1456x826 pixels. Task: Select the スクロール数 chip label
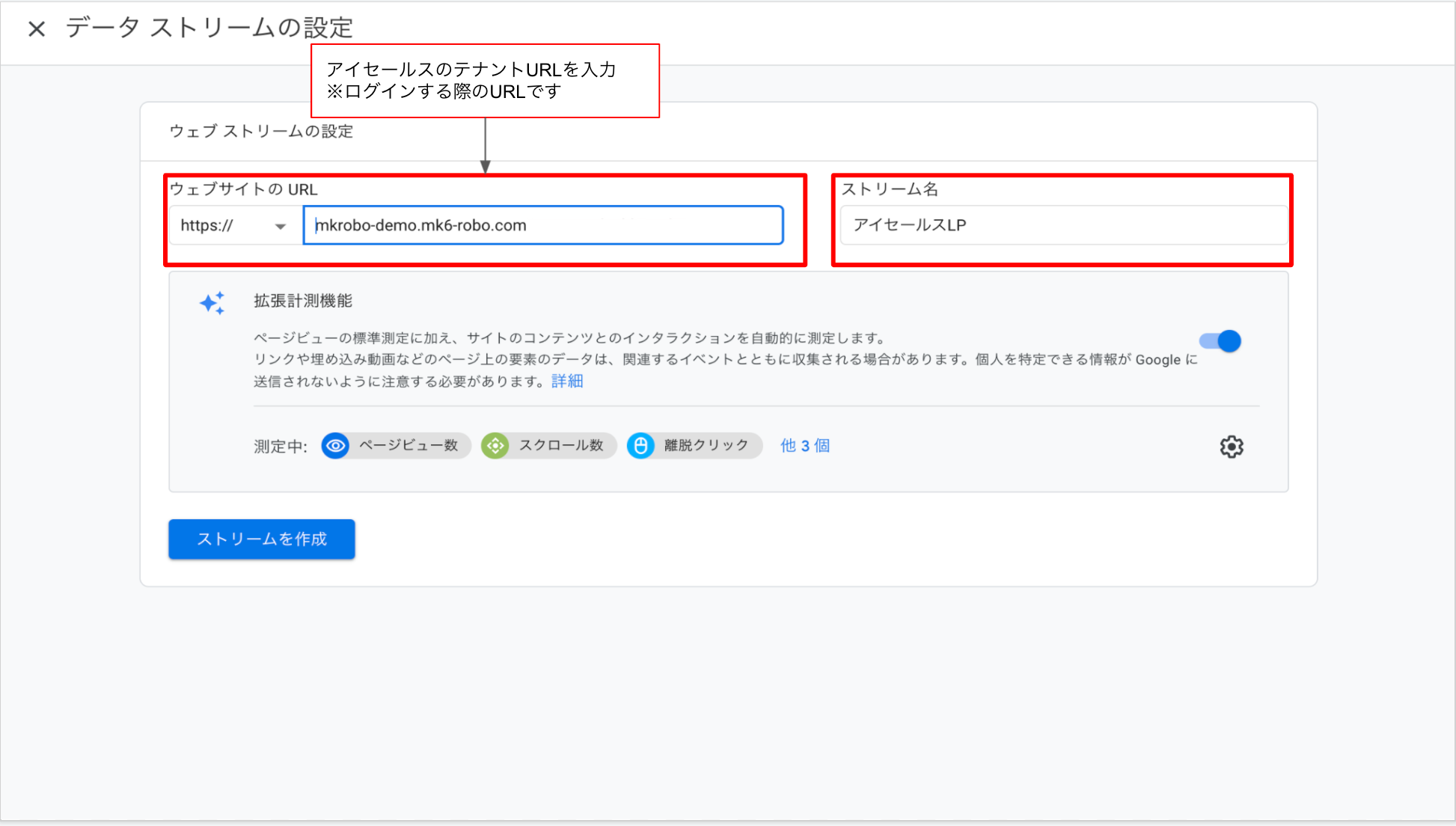(561, 446)
